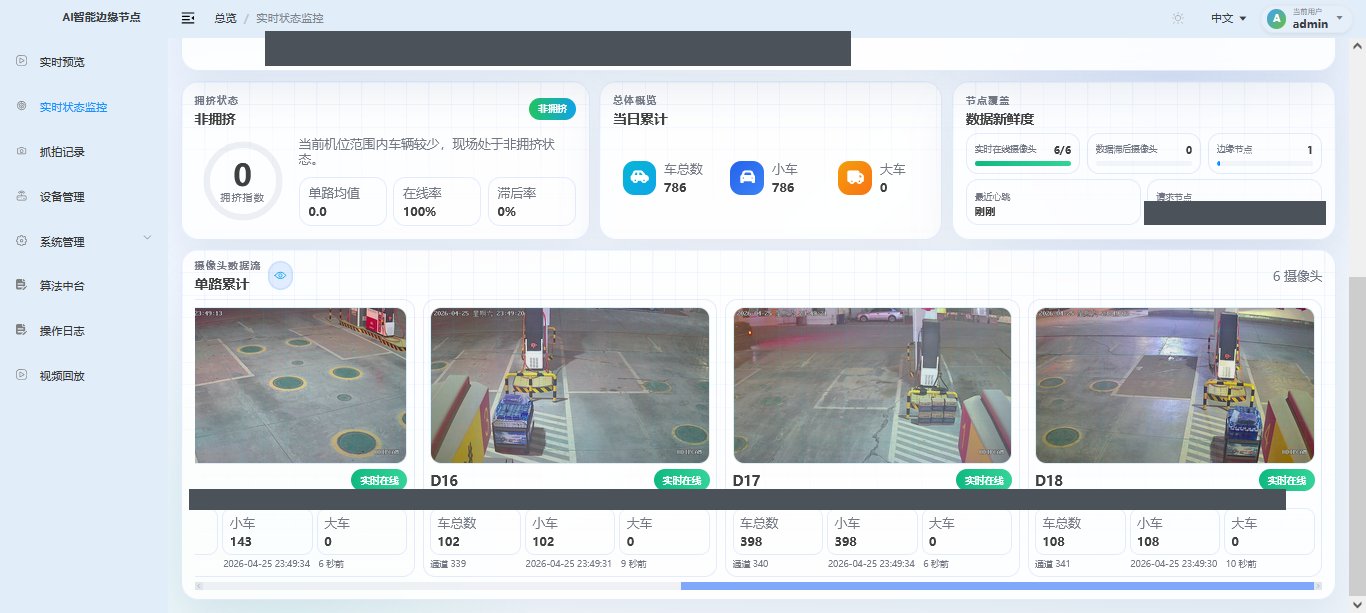Viewport: 1366px width, 613px height.
Task: Click the 实时状态监控 target icon
Action: (x=21, y=106)
